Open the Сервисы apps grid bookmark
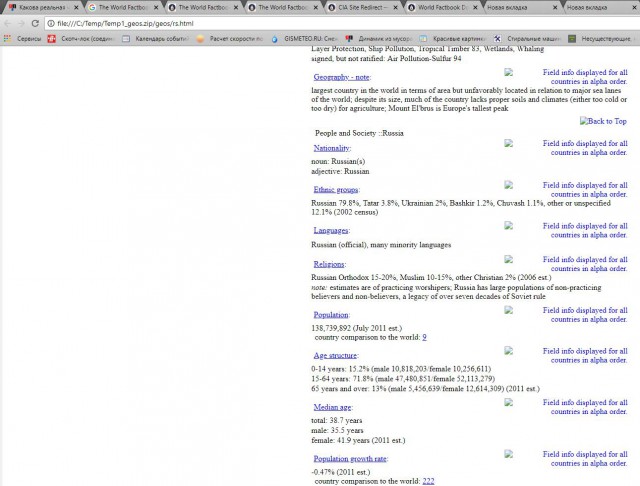The width and height of the screenshot is (640, 486). [x=22, y=38]
